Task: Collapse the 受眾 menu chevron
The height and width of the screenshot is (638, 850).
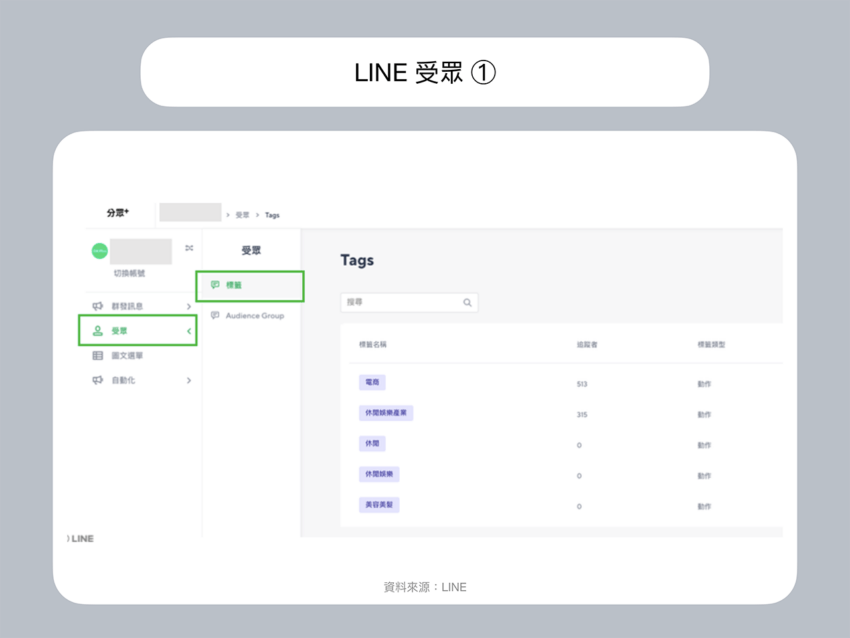Action: [189, 331]
